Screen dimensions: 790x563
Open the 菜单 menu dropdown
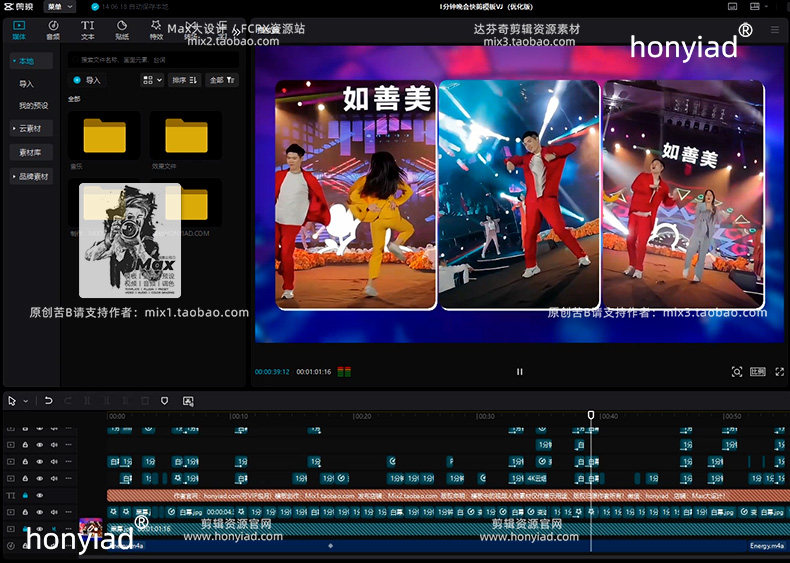coord(60,7)
